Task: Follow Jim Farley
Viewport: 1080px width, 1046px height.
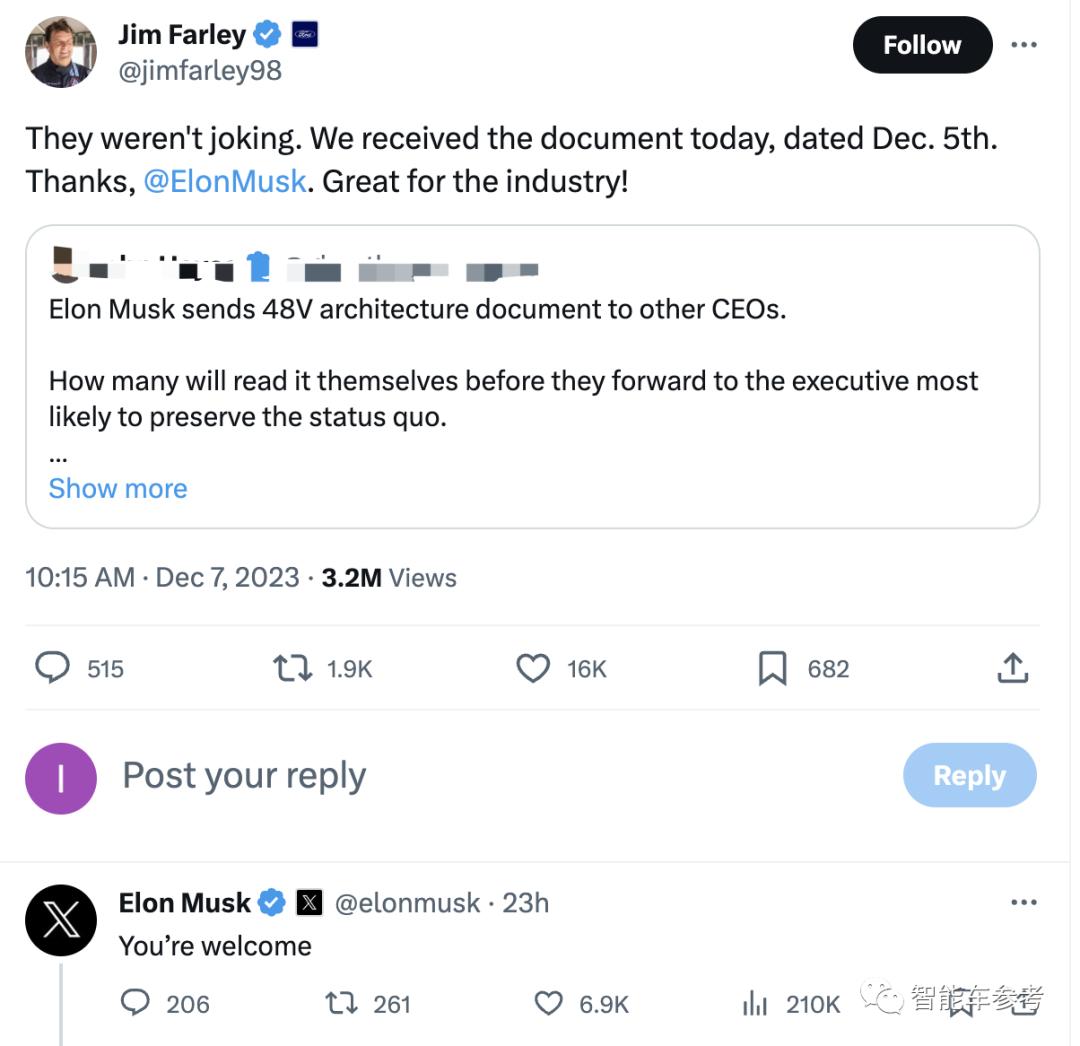Action: pos(922,45)
